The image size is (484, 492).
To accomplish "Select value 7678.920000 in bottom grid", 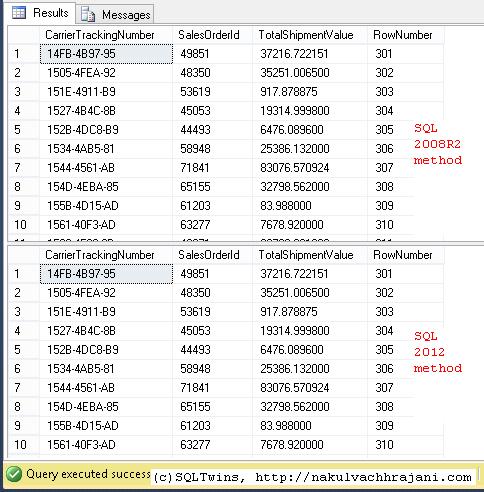I will [x=310, y=445].
